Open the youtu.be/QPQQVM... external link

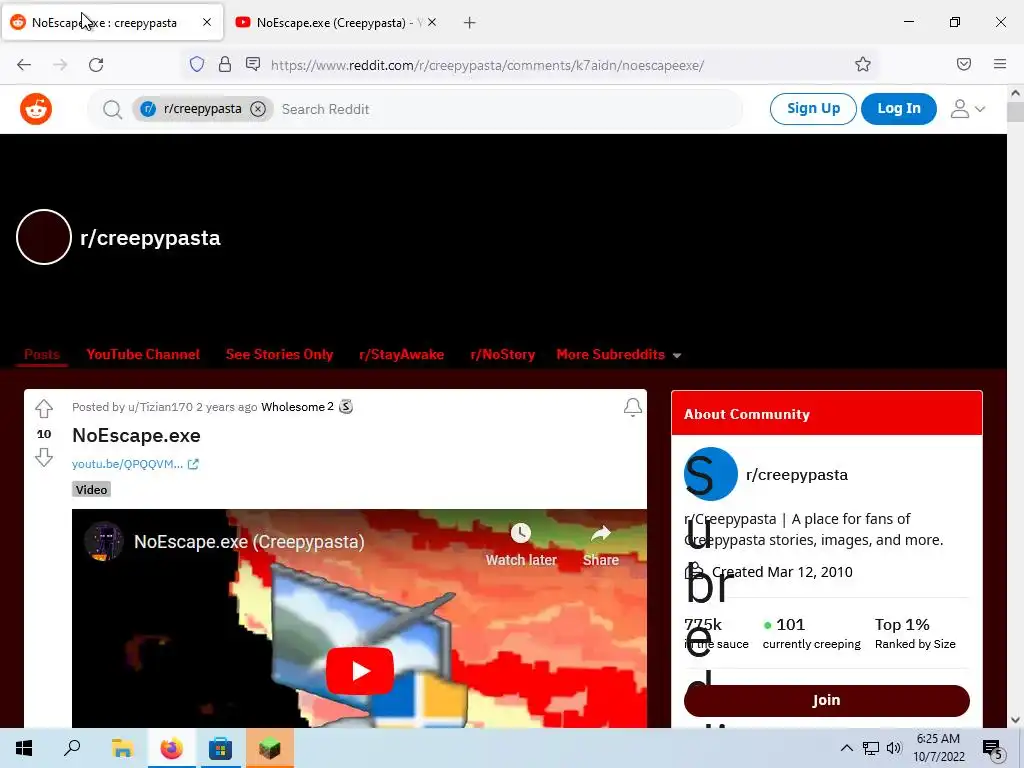point(135,464)
